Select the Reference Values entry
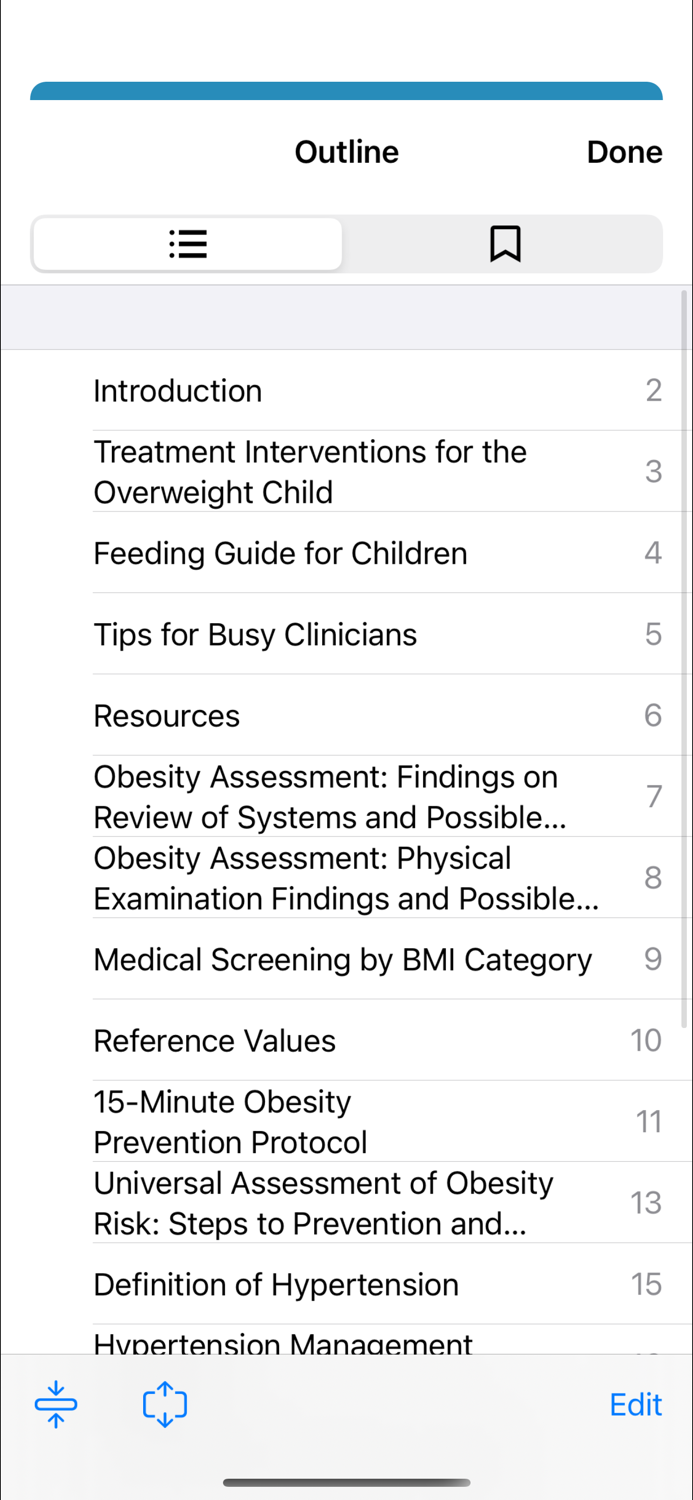The height and width of the screenshot is (1500, 693). tap(378, 1040)
